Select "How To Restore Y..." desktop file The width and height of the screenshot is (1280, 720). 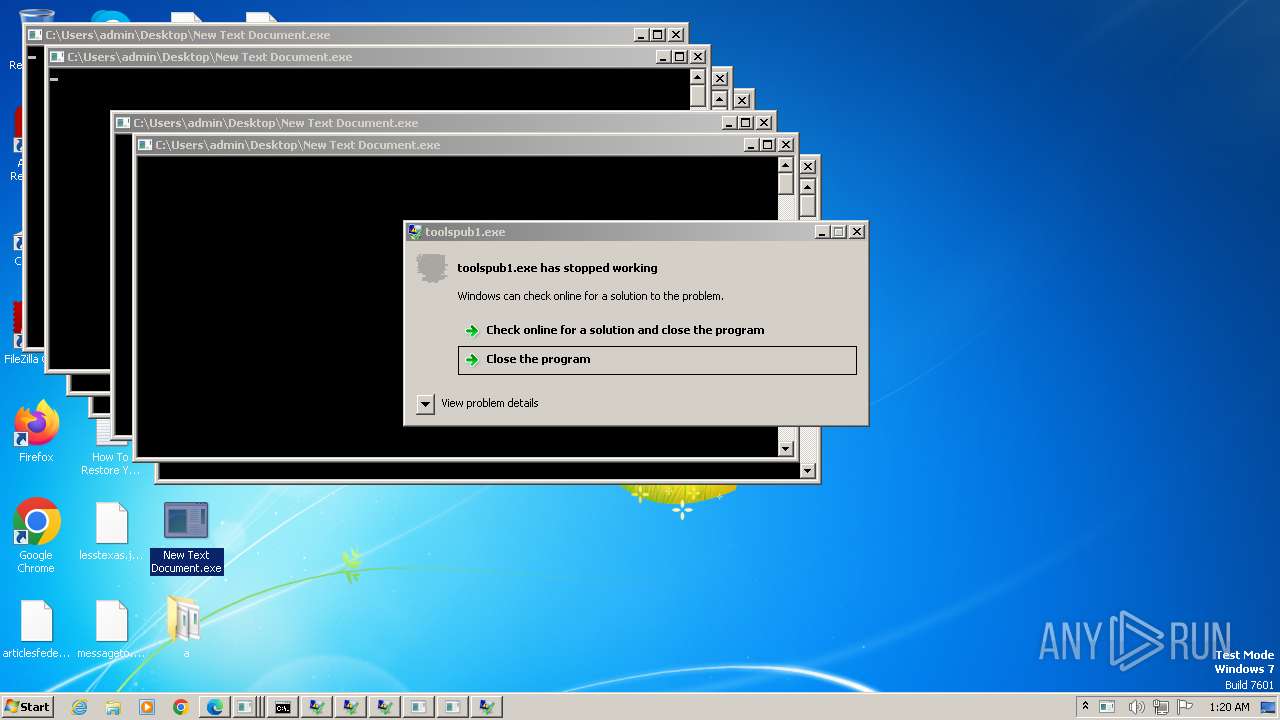point(111,448)
